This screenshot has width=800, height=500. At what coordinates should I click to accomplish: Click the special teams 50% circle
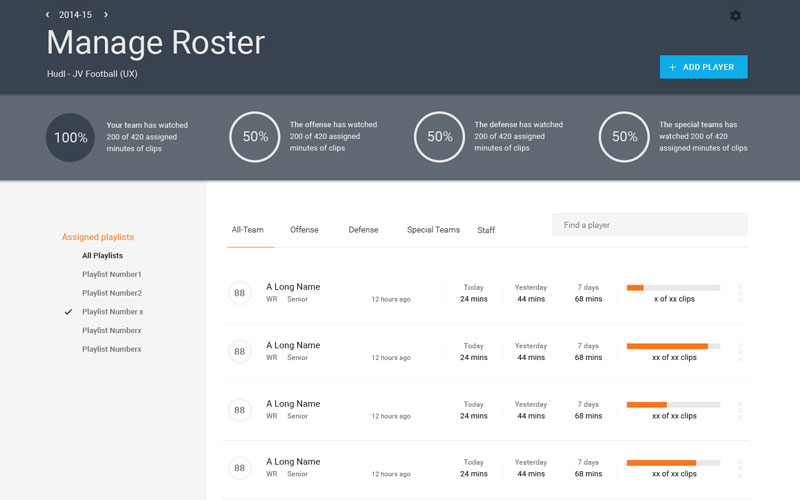[x=624, y=137]
